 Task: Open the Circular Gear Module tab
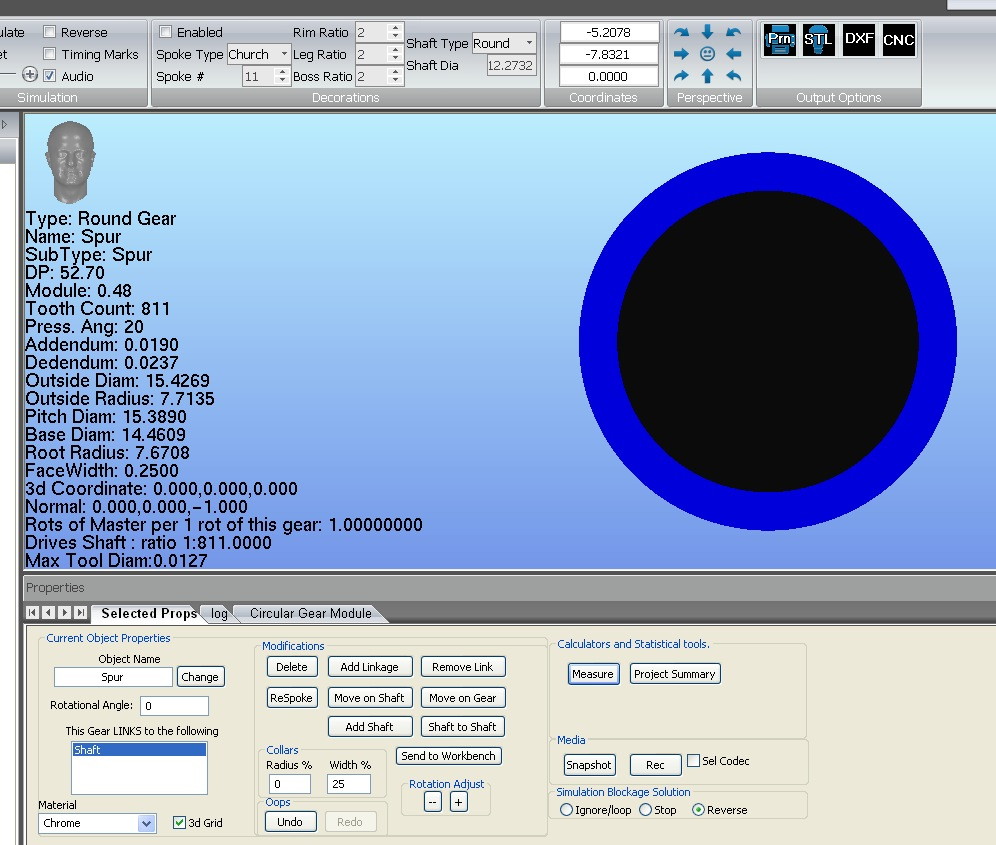click(x=310, y=614)
